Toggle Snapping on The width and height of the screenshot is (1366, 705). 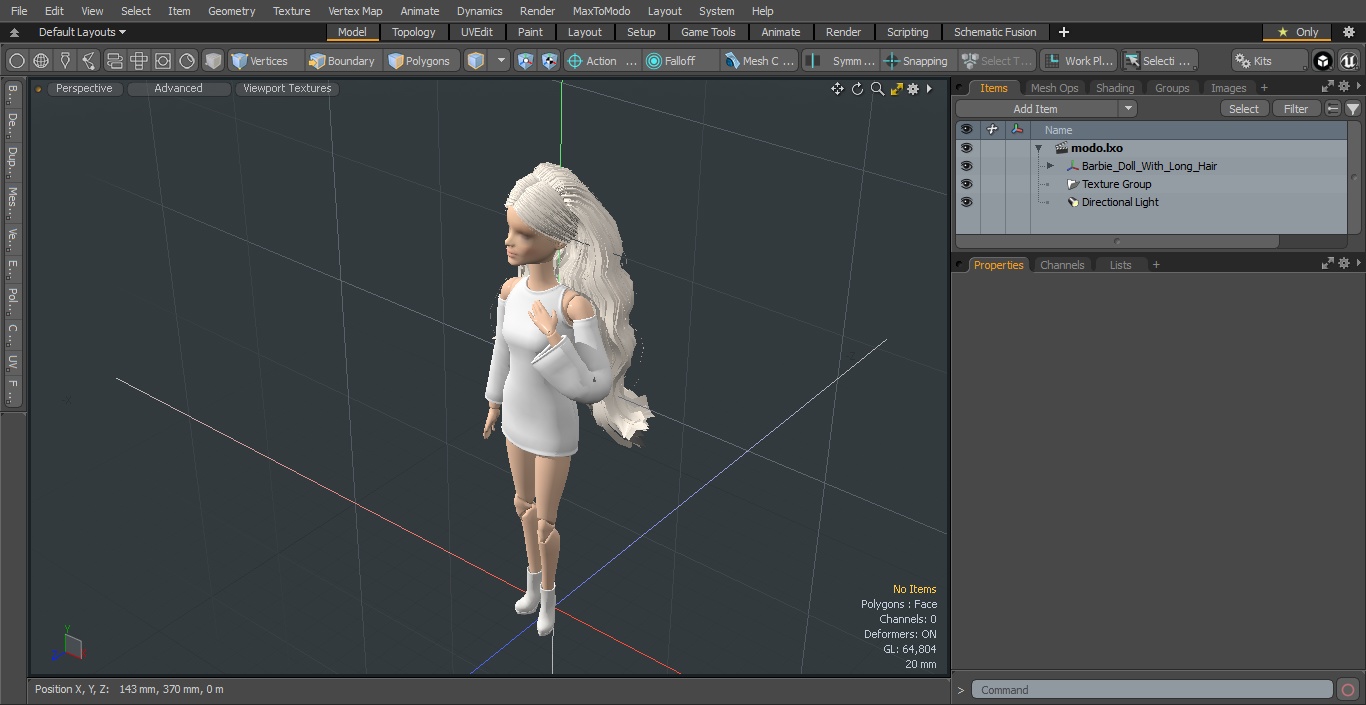click(917, 61)
